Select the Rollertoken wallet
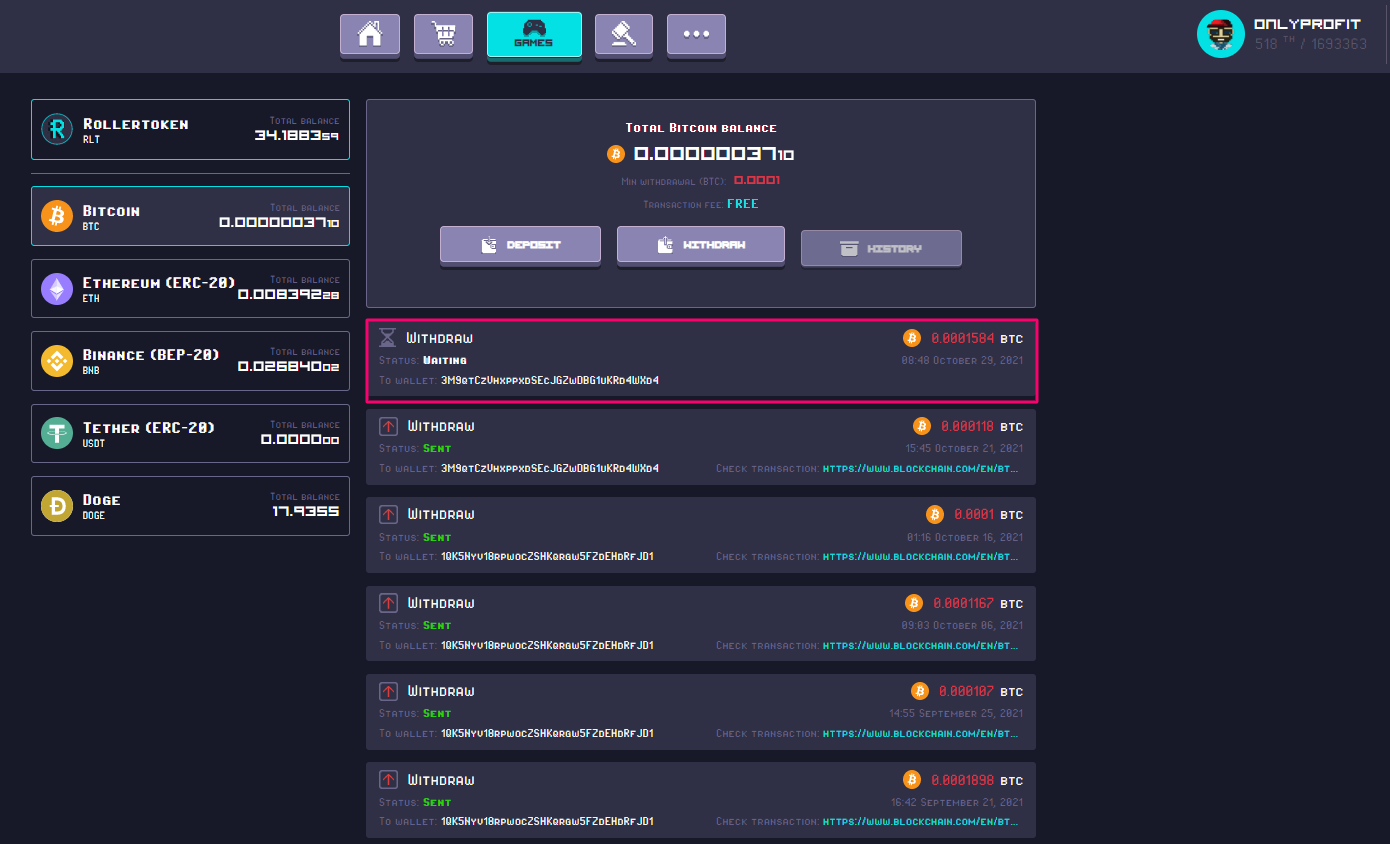The height and width of the screenshot is (844, 1390). coord(190,129)
